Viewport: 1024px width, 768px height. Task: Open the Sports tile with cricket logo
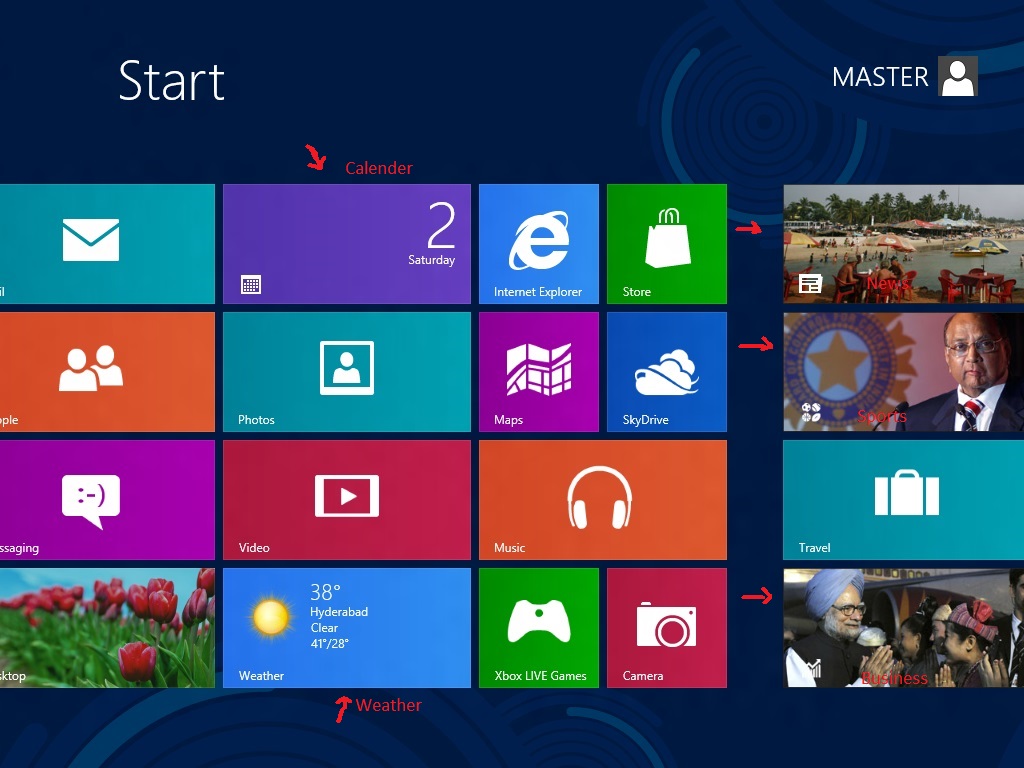[904, 372]
